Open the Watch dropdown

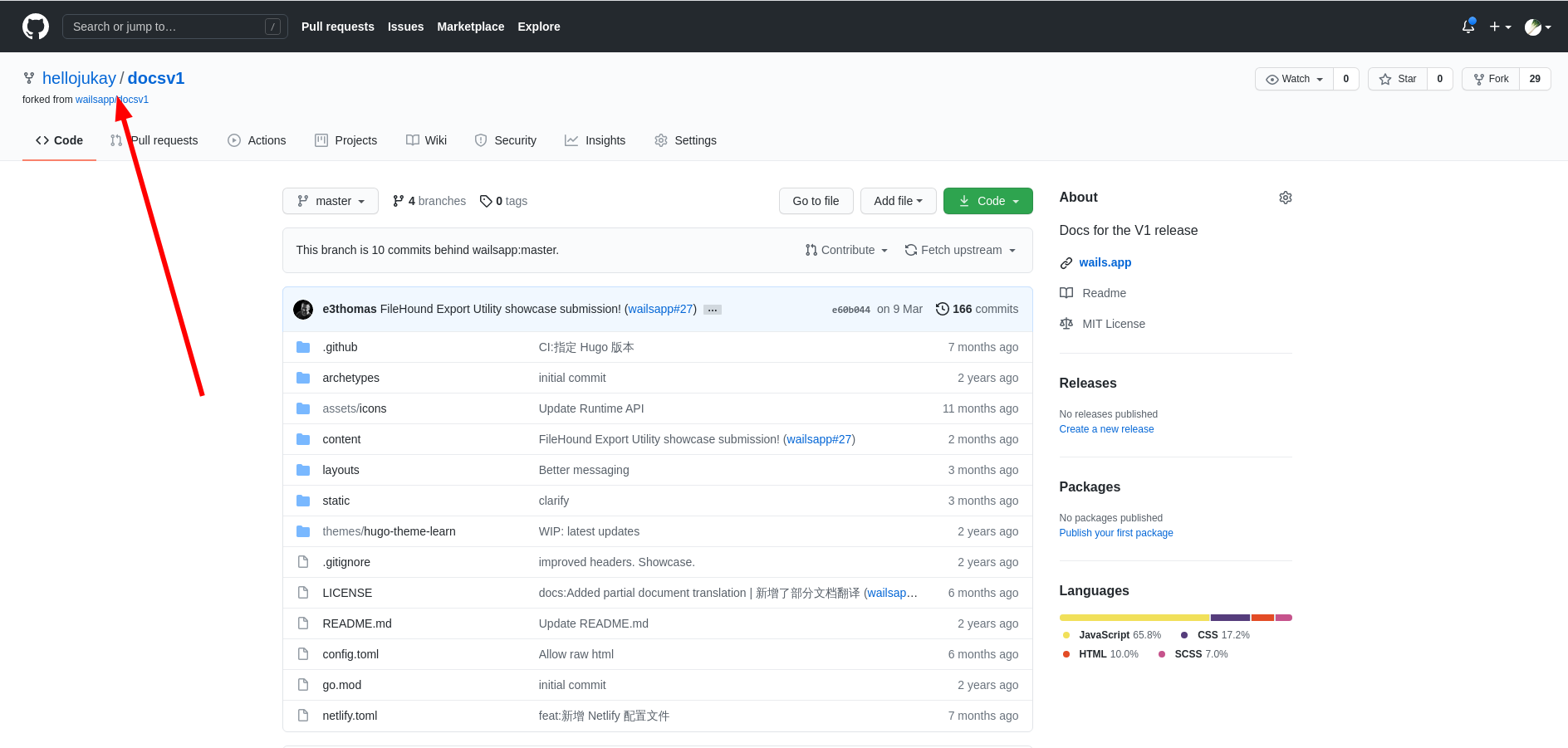(1294, 79)
